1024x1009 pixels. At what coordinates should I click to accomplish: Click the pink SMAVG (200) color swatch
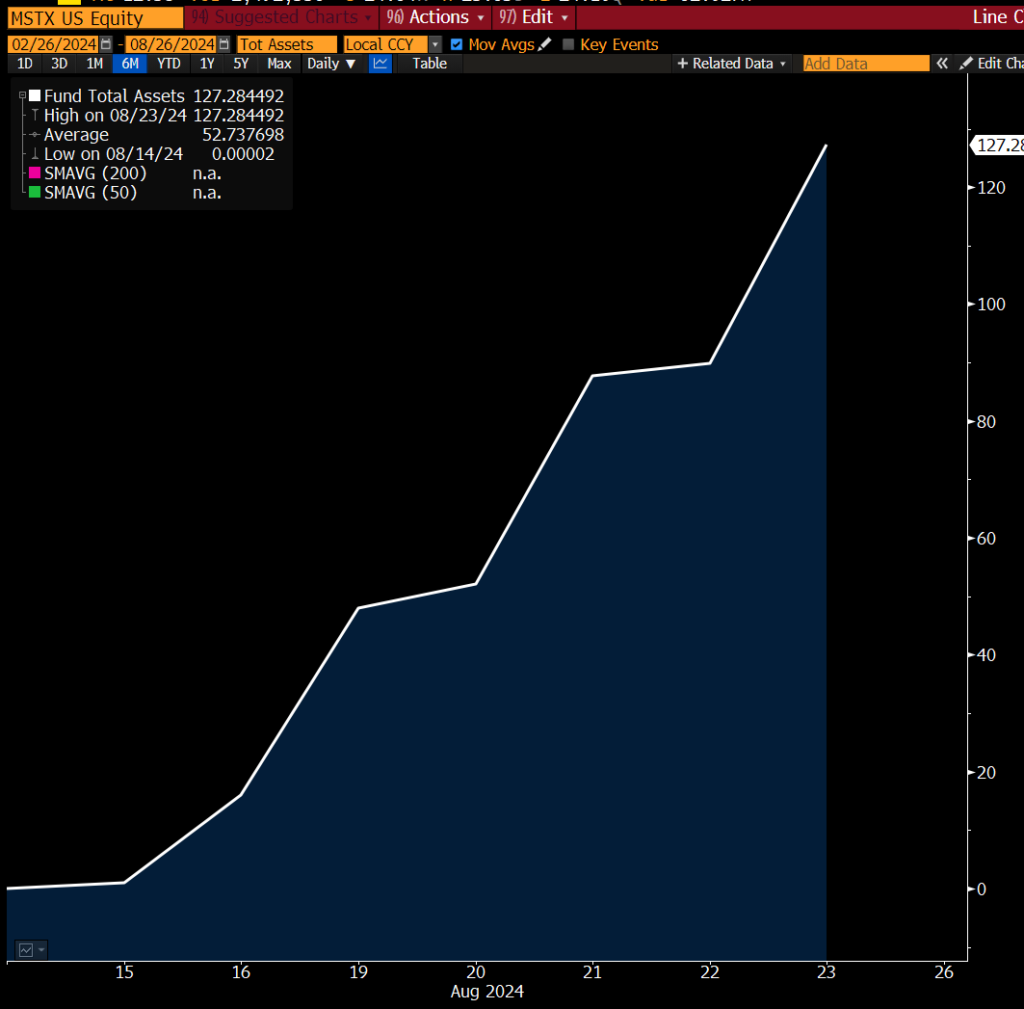click(35, 173)
